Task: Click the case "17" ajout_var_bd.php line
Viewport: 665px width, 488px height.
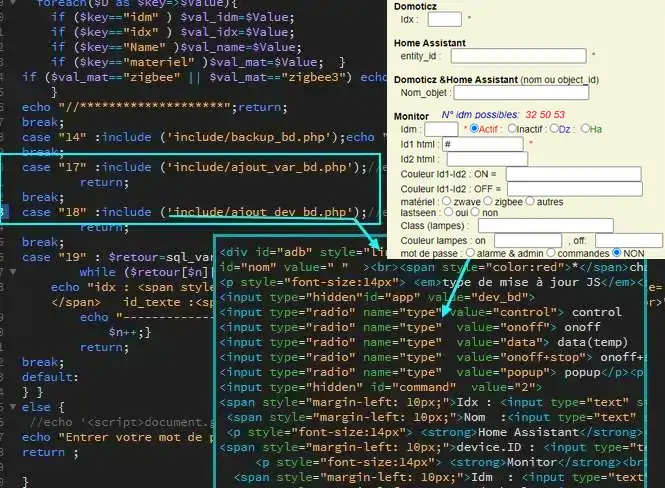Action: pyautogui.click(x=204, y=167)
